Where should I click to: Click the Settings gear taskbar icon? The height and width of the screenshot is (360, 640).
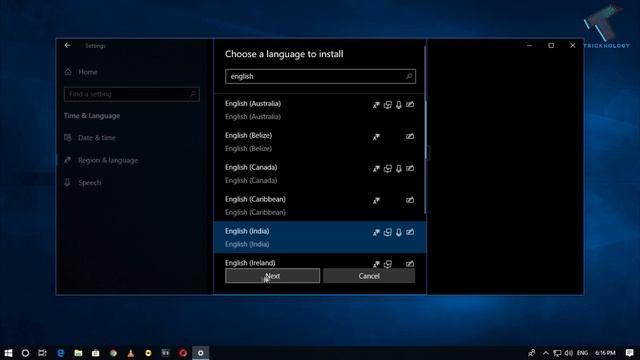tap(200, 353)
